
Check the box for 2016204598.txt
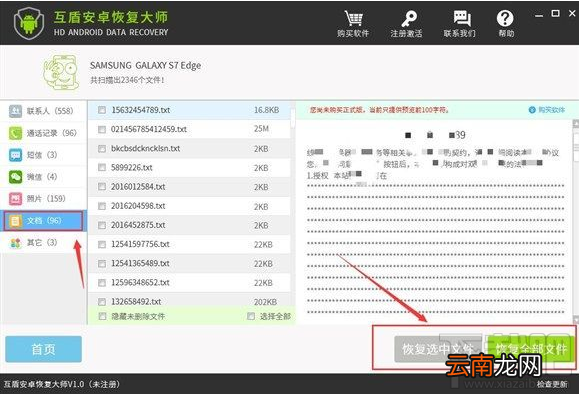102,206
